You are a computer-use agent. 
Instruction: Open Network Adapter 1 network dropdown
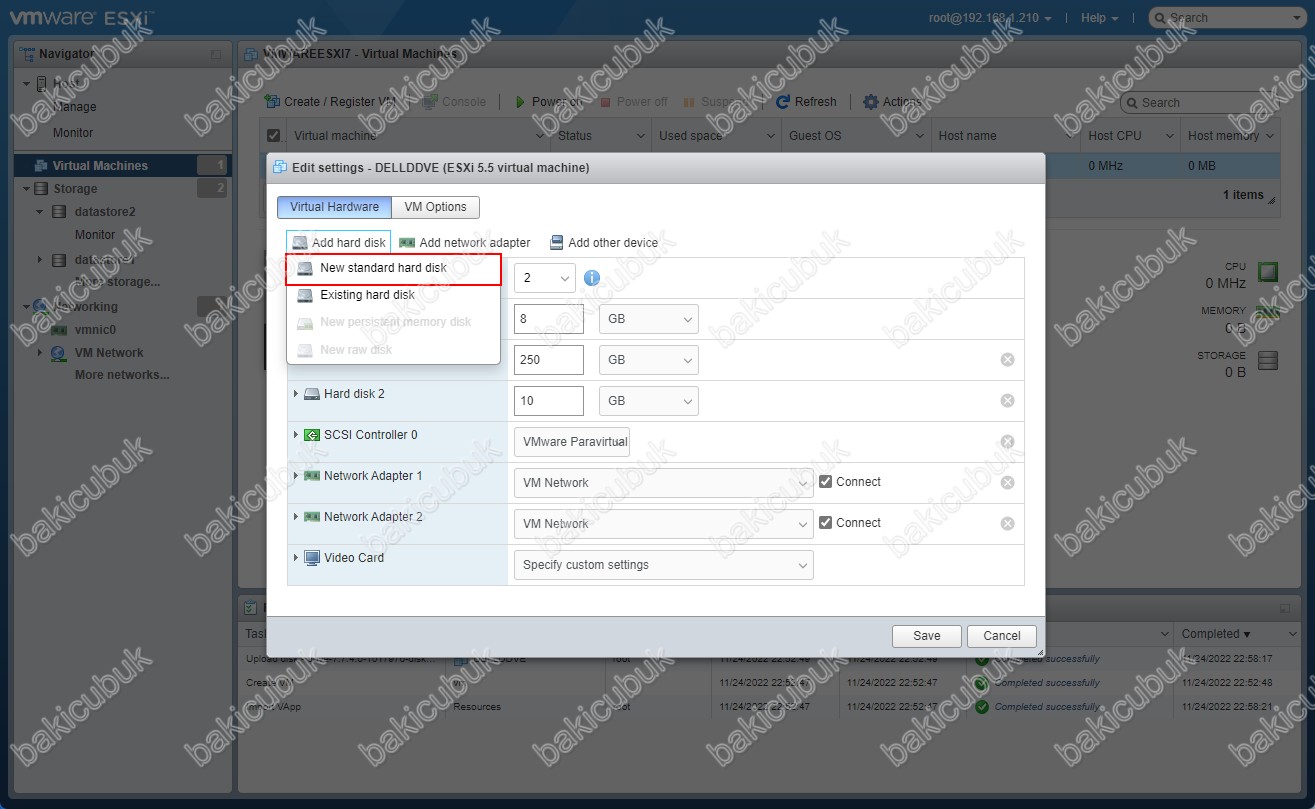point(664,483)
